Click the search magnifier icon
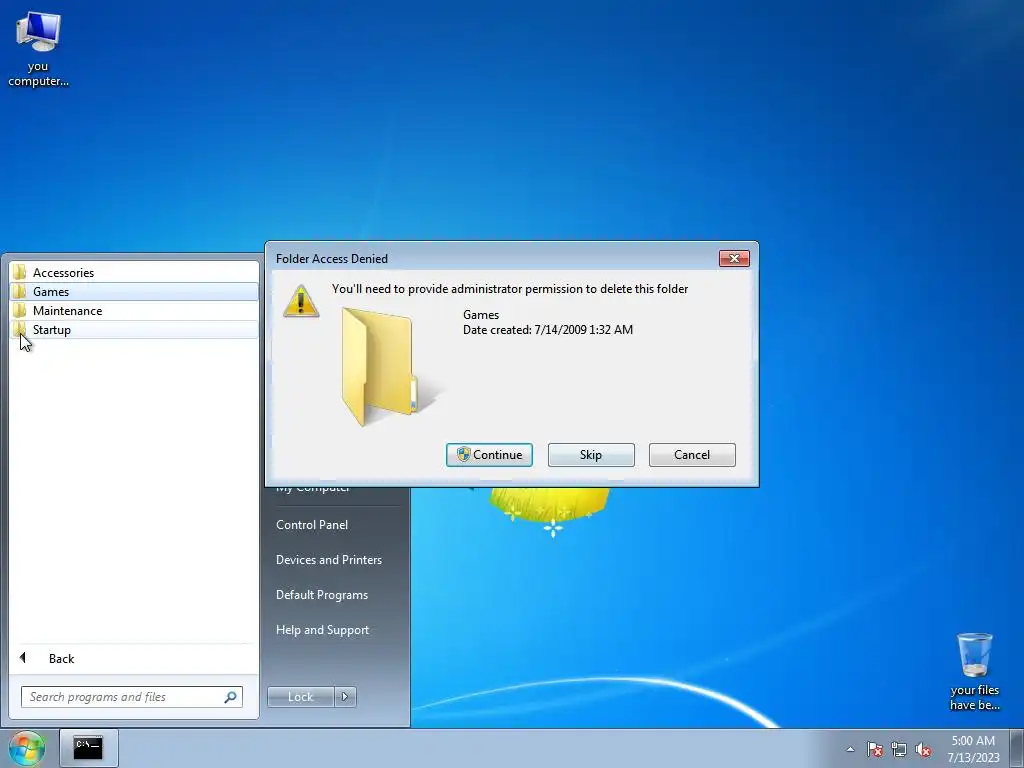Image resolution: width=1024 pixels, height=768 pixels. click(x=231, y=697)
